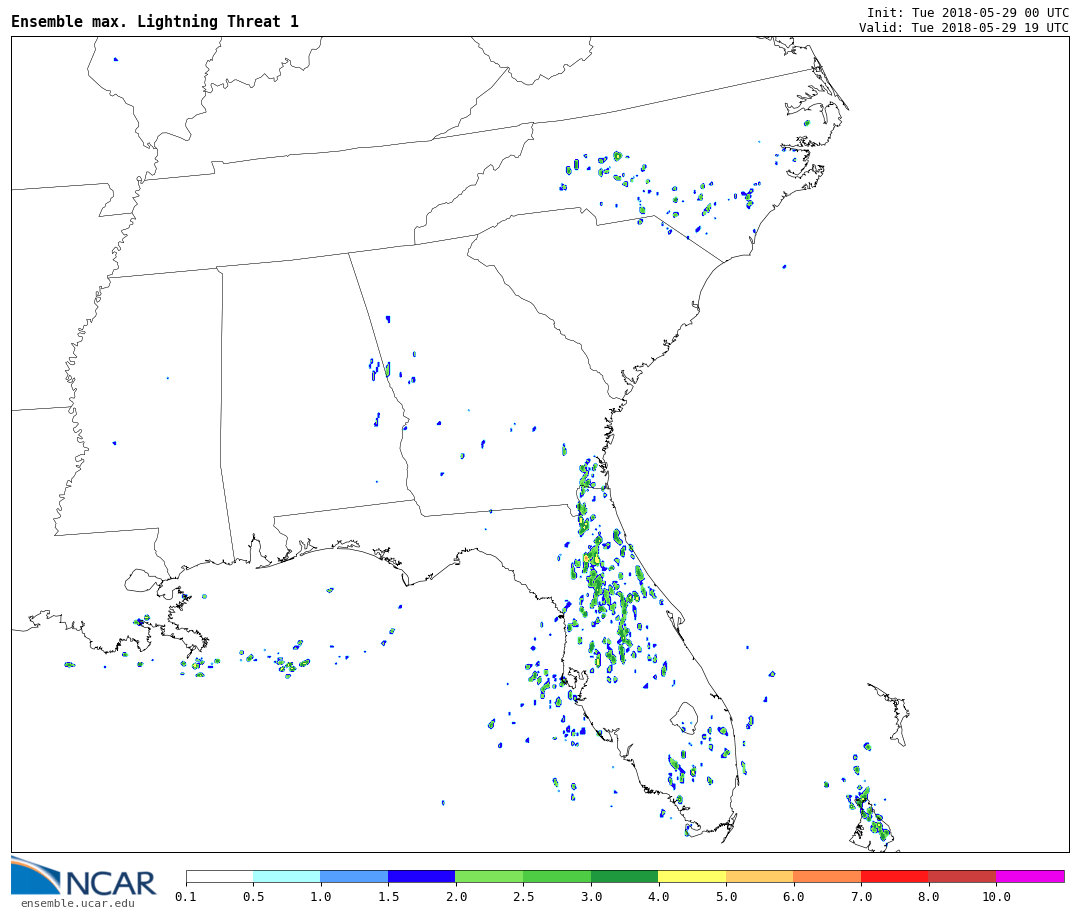This screenshot has width=1080, height=915.
Task: Open the ensemble.ucar.edu link text
Action: [x=77, y=903]
